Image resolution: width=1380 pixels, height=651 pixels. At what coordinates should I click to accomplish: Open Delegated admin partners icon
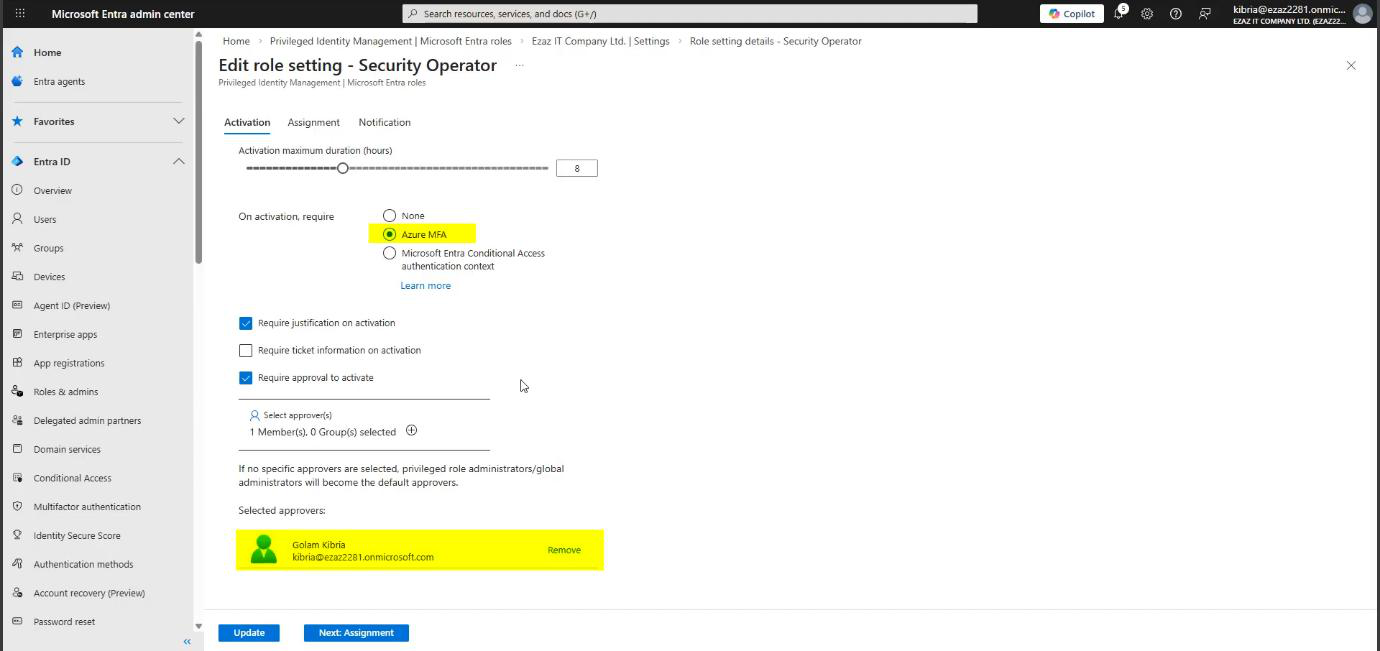(x=17, y=420)
